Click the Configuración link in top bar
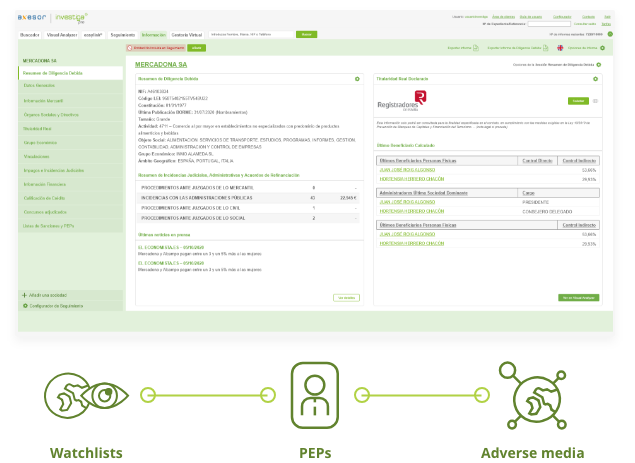Viewport: 635px width, 463px height. coord(562,17)
